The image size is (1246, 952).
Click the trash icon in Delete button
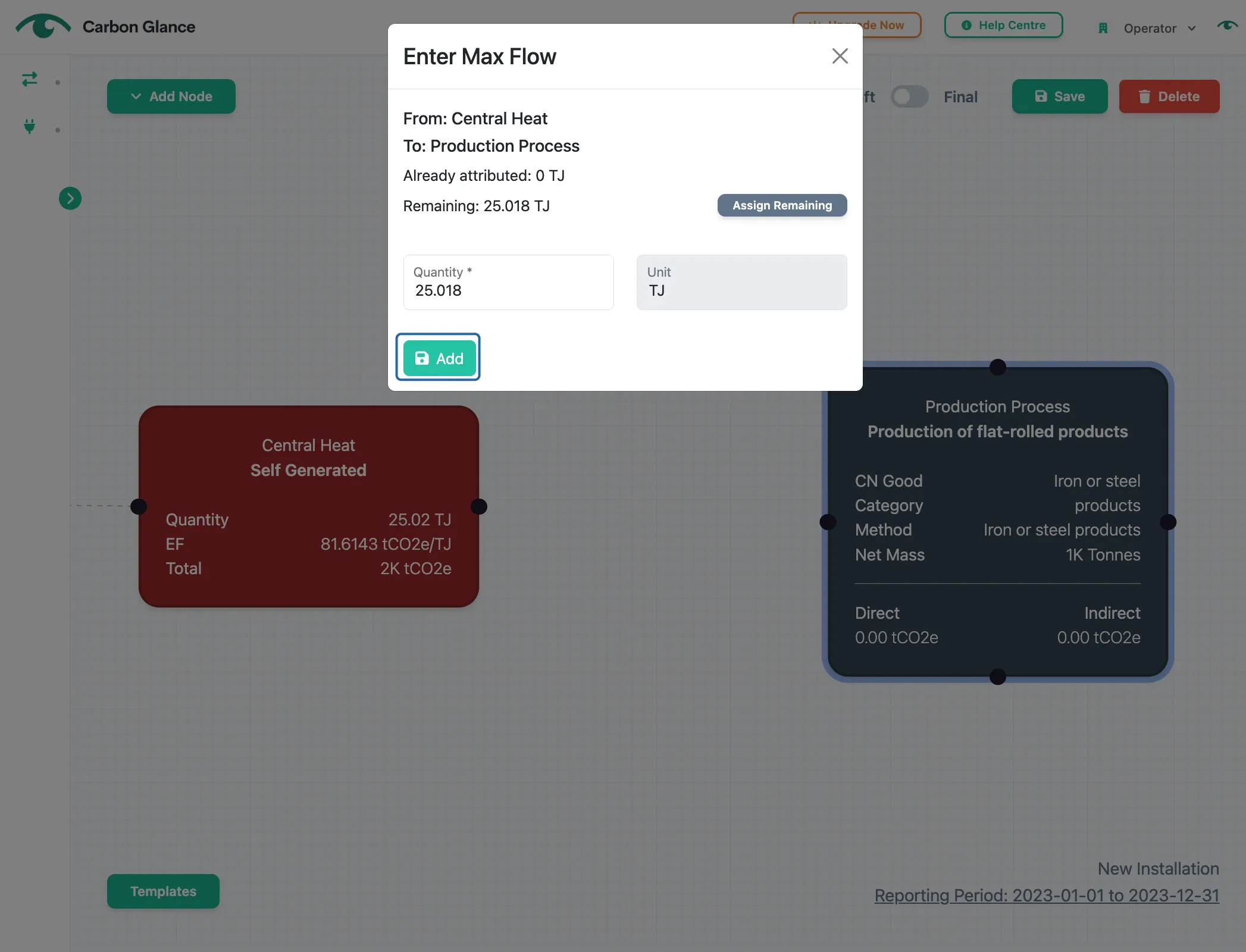(x=1144, y=96)
